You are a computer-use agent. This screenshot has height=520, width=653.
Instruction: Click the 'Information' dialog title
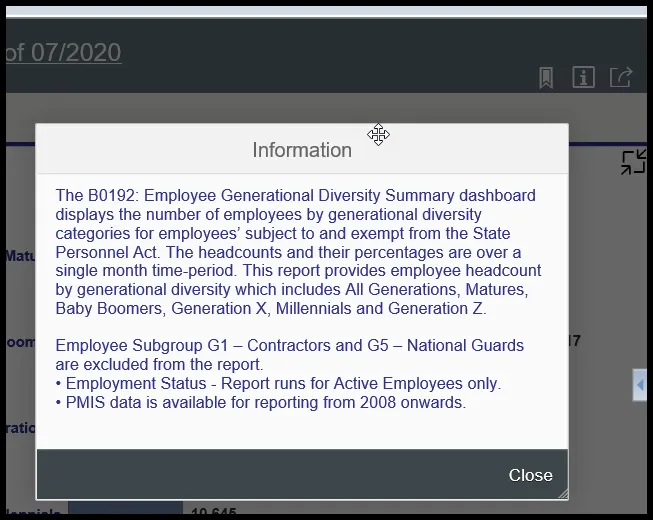[302, 150]
